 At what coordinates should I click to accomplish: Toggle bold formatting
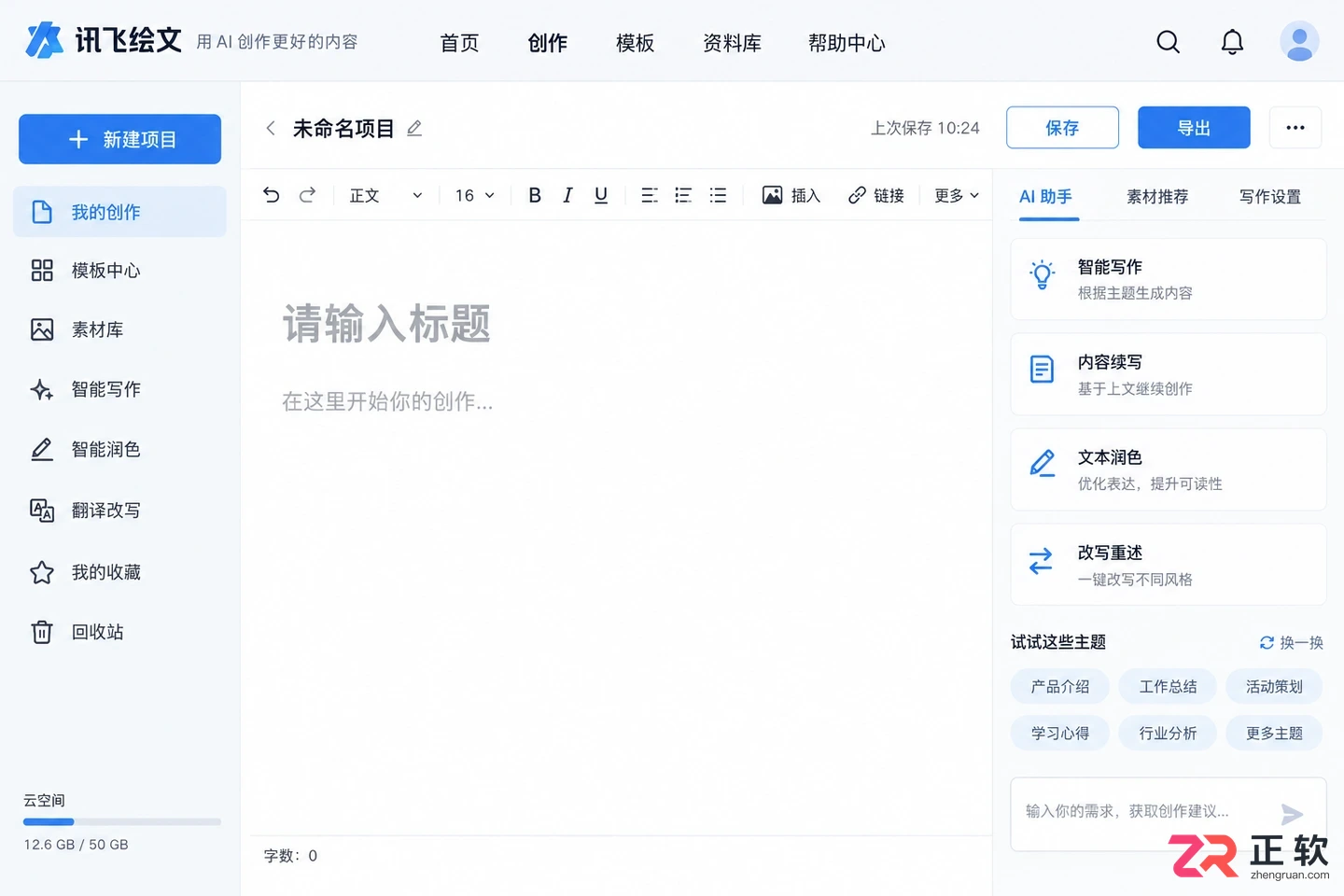pos(535,195)
